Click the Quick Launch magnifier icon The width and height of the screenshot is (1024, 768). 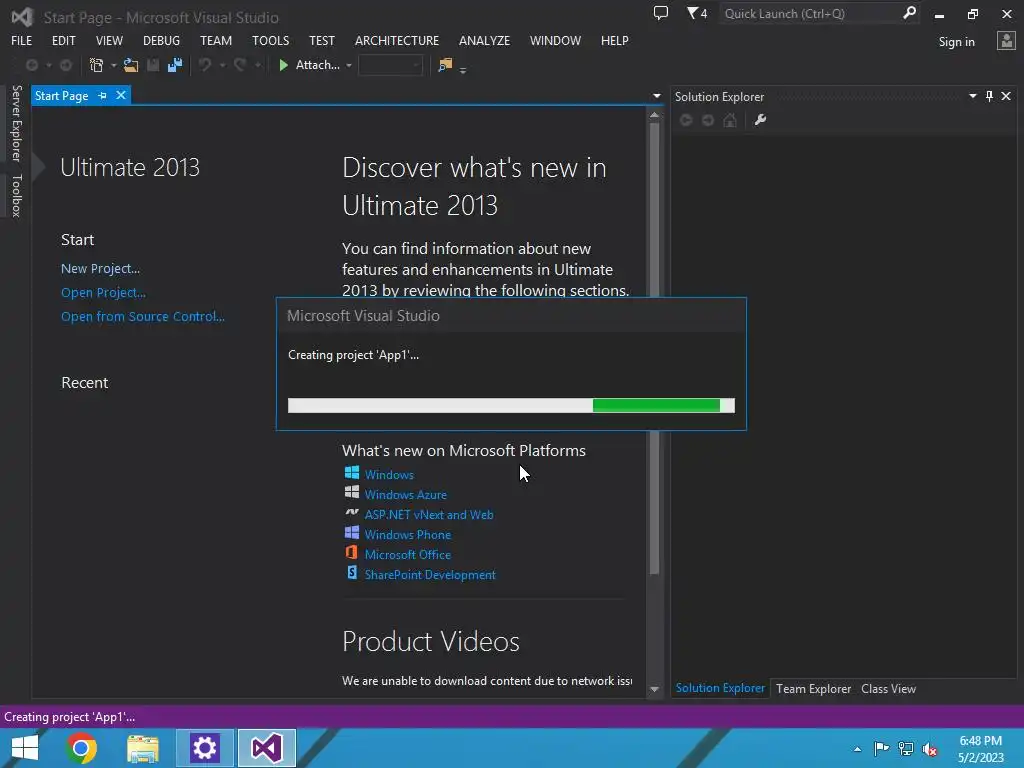pyautogui.click(x=909, y=13)
